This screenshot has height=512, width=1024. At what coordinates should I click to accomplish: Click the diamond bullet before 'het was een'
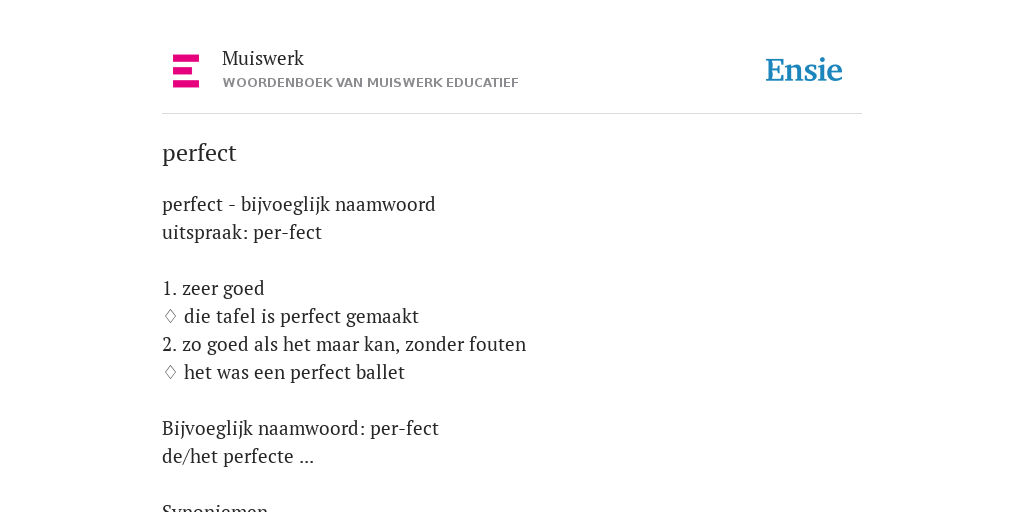coord(170,373)
